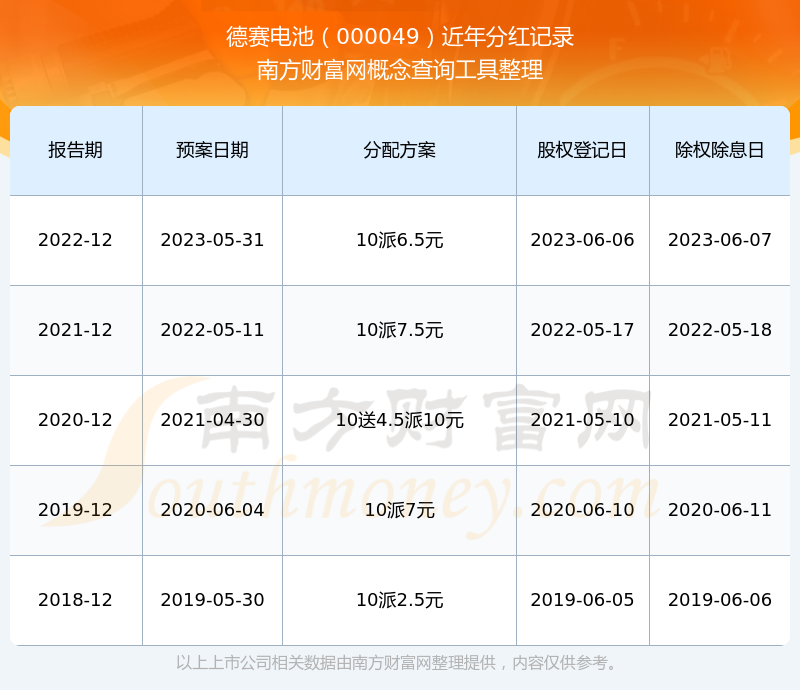Click the plan cell 10派6.5元
Image resolution: width=800 pixels, height=690 pixels.
click(399, 240)
